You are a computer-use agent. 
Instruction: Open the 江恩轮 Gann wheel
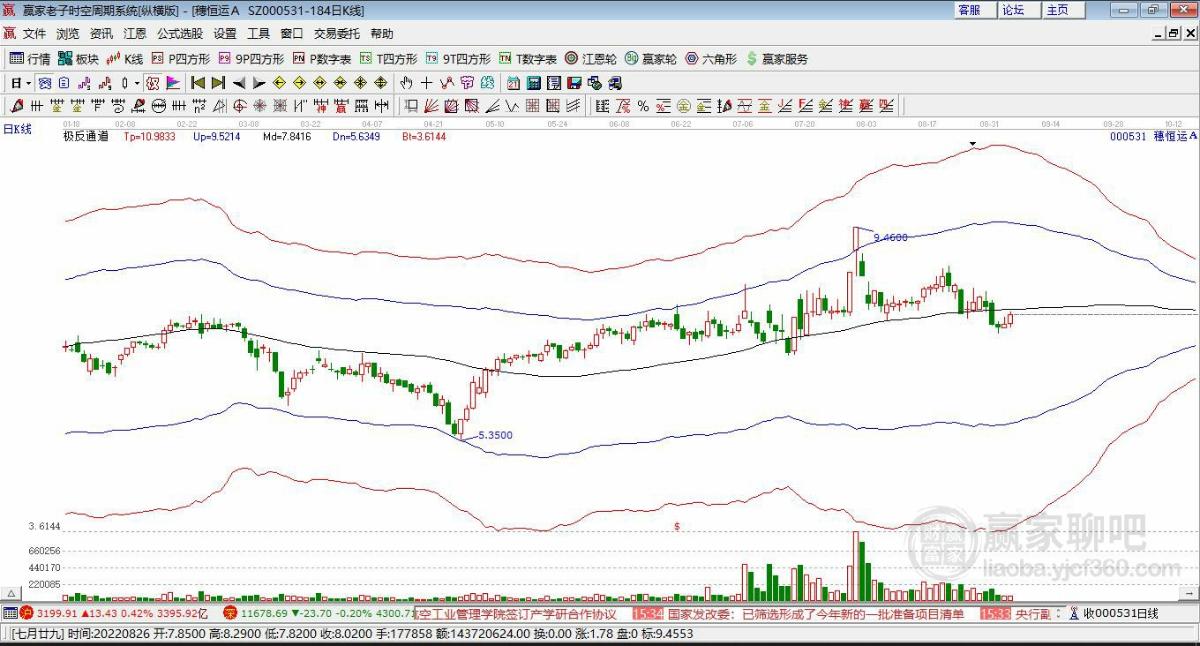(x=591, y=59)
